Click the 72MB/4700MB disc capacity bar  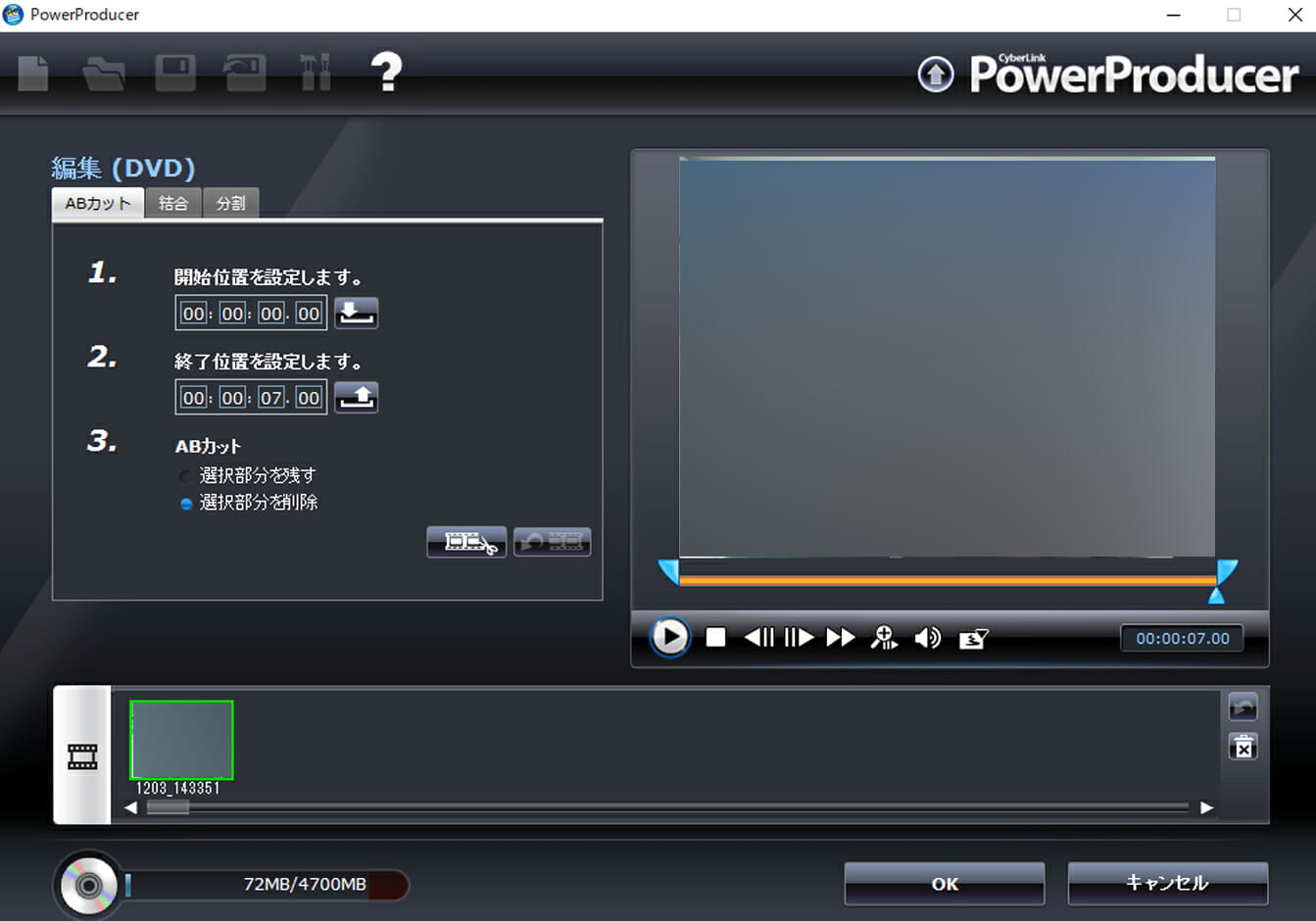pos(267,885)
